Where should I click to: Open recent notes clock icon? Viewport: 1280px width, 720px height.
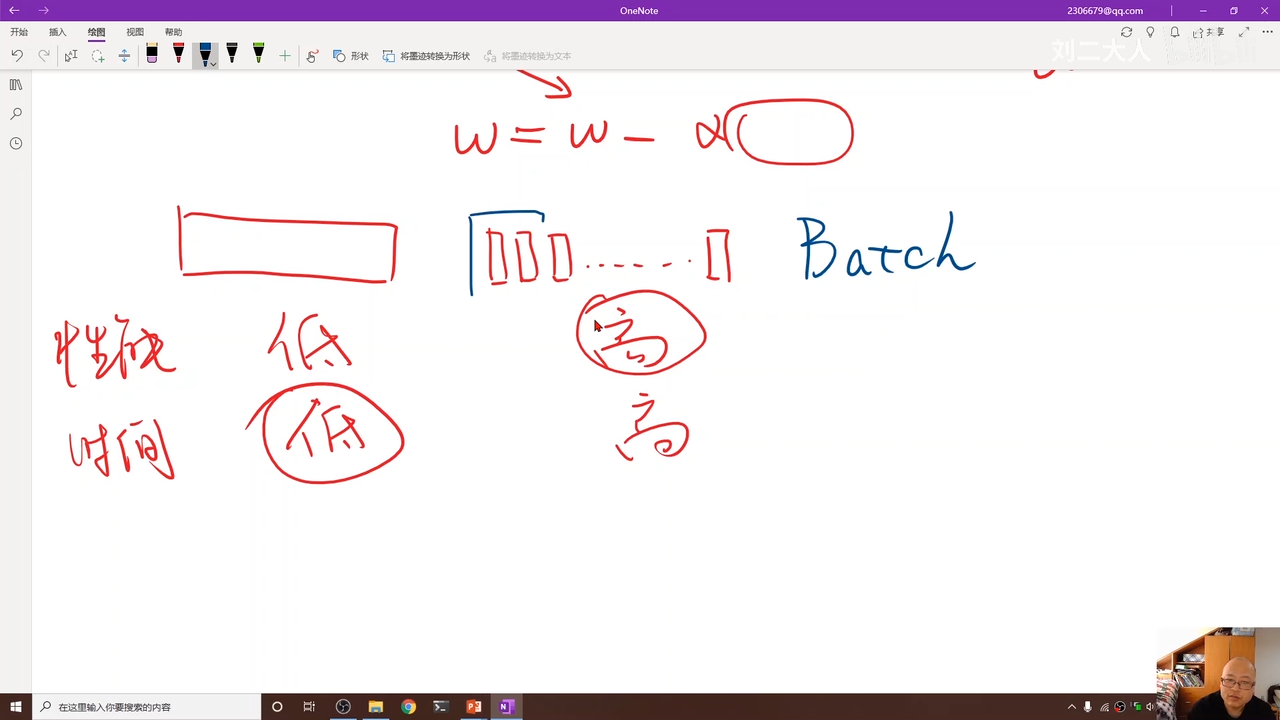(16, 143)
